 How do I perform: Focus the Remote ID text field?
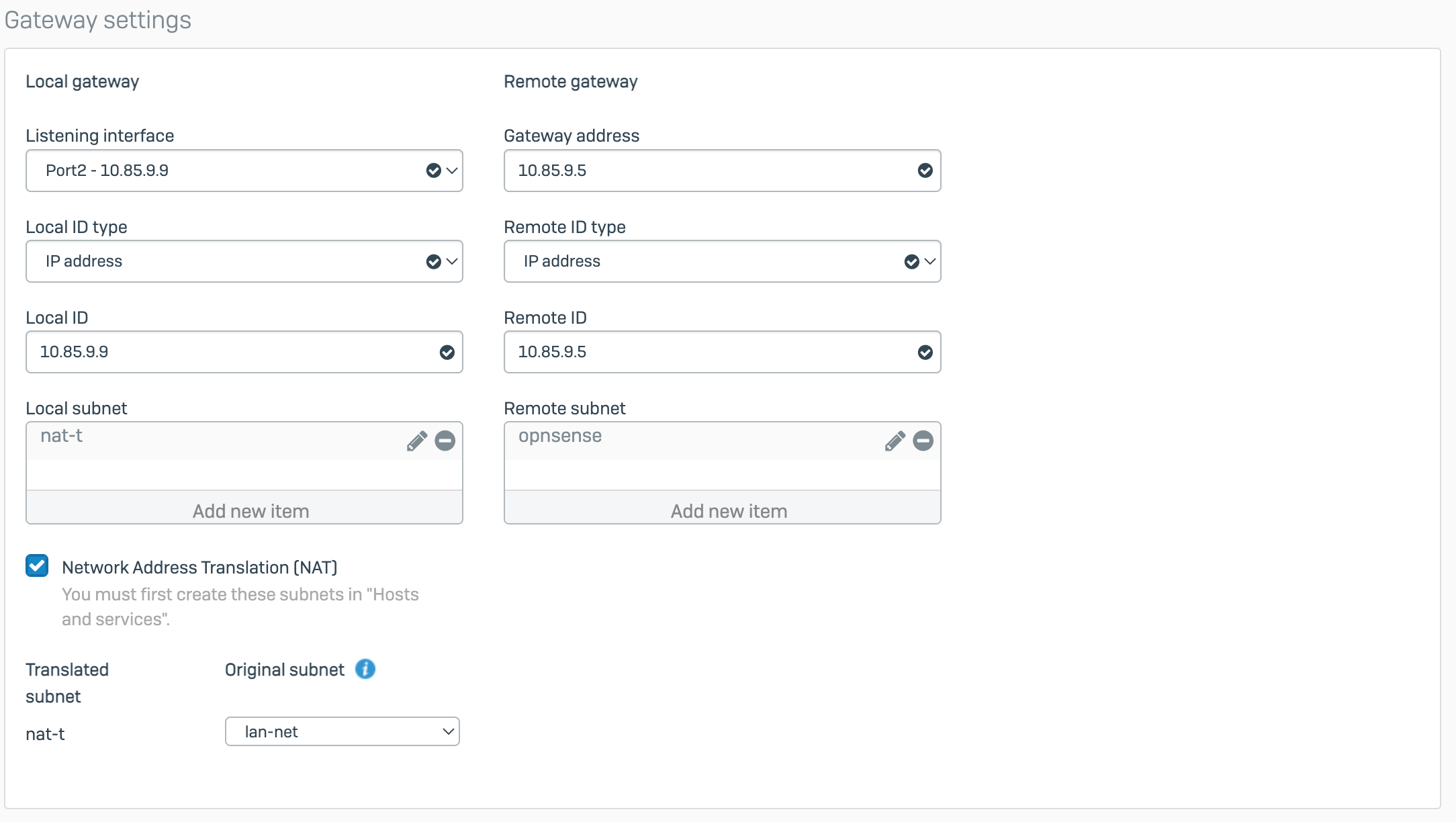pos(705,352)
